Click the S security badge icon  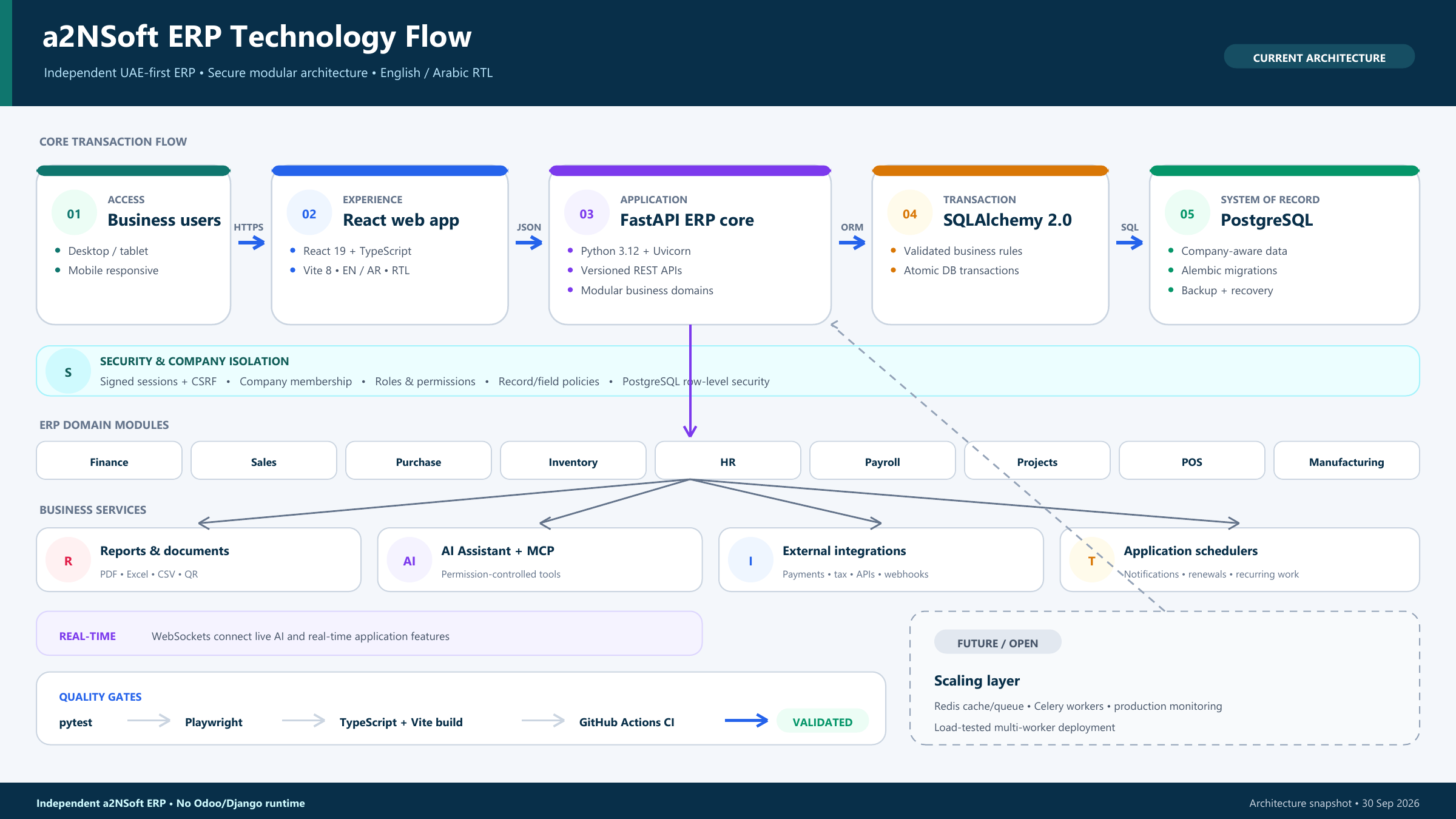[68, 371]
